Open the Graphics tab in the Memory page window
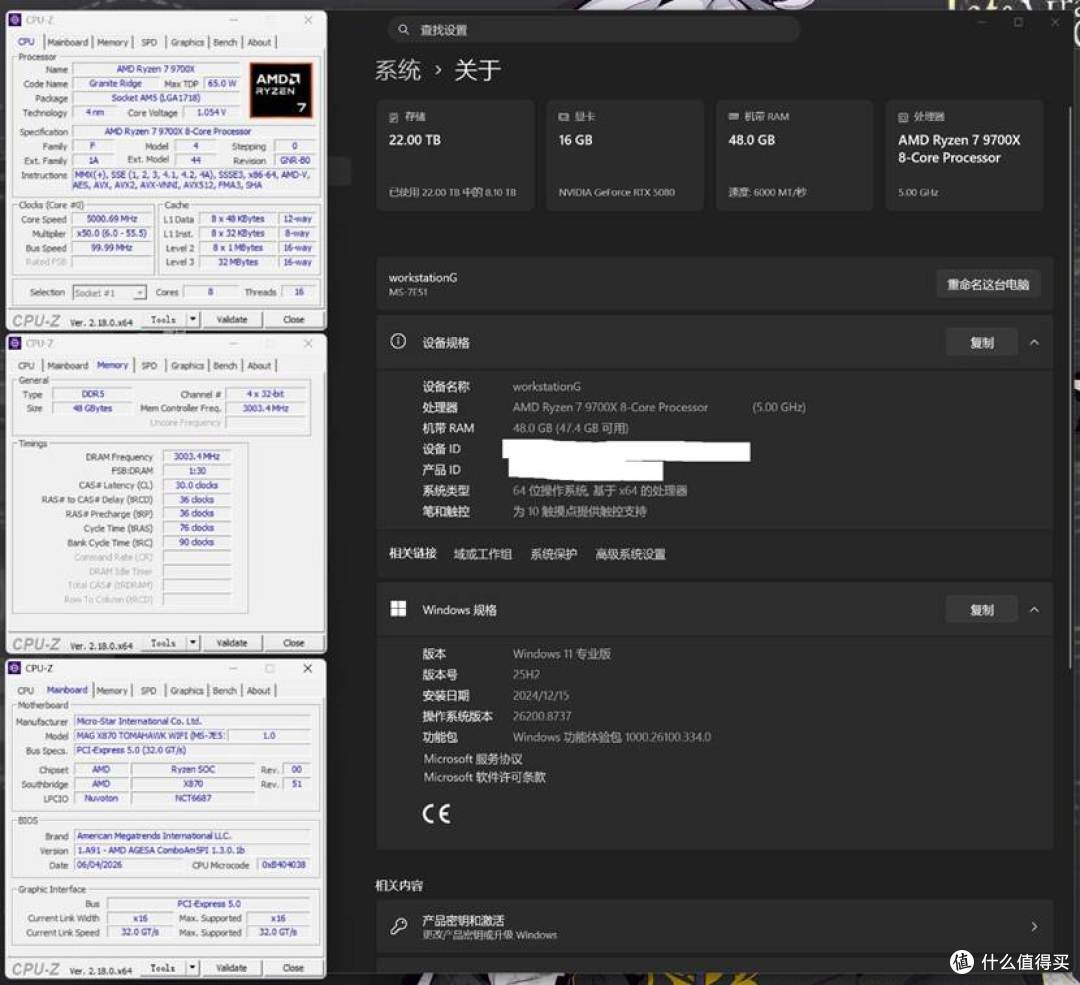The height and width of the screenshot is (985, 1080). pos(187,366)
